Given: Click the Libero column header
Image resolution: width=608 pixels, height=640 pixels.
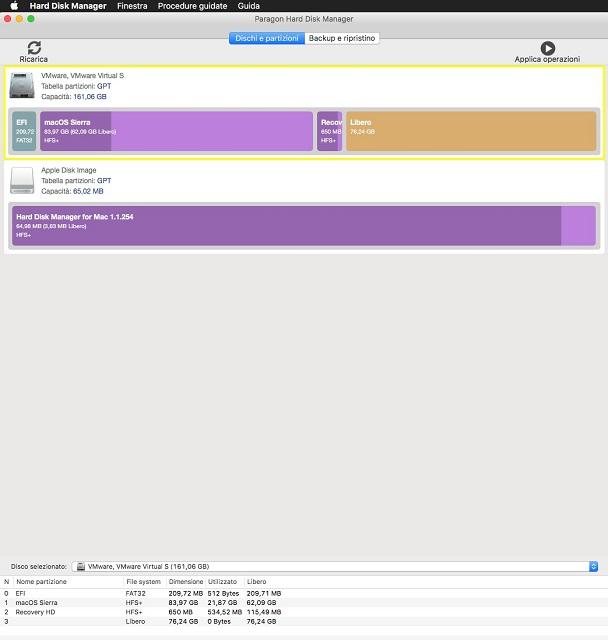Looking at the screenshot, I should point(257,582).
